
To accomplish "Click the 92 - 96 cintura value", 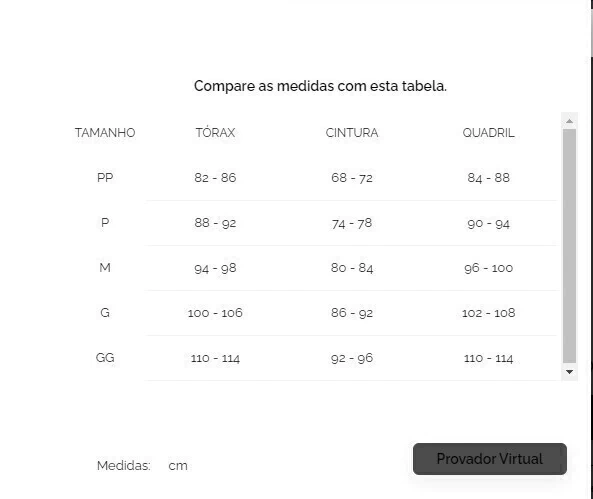I will [x=352, y=358].
